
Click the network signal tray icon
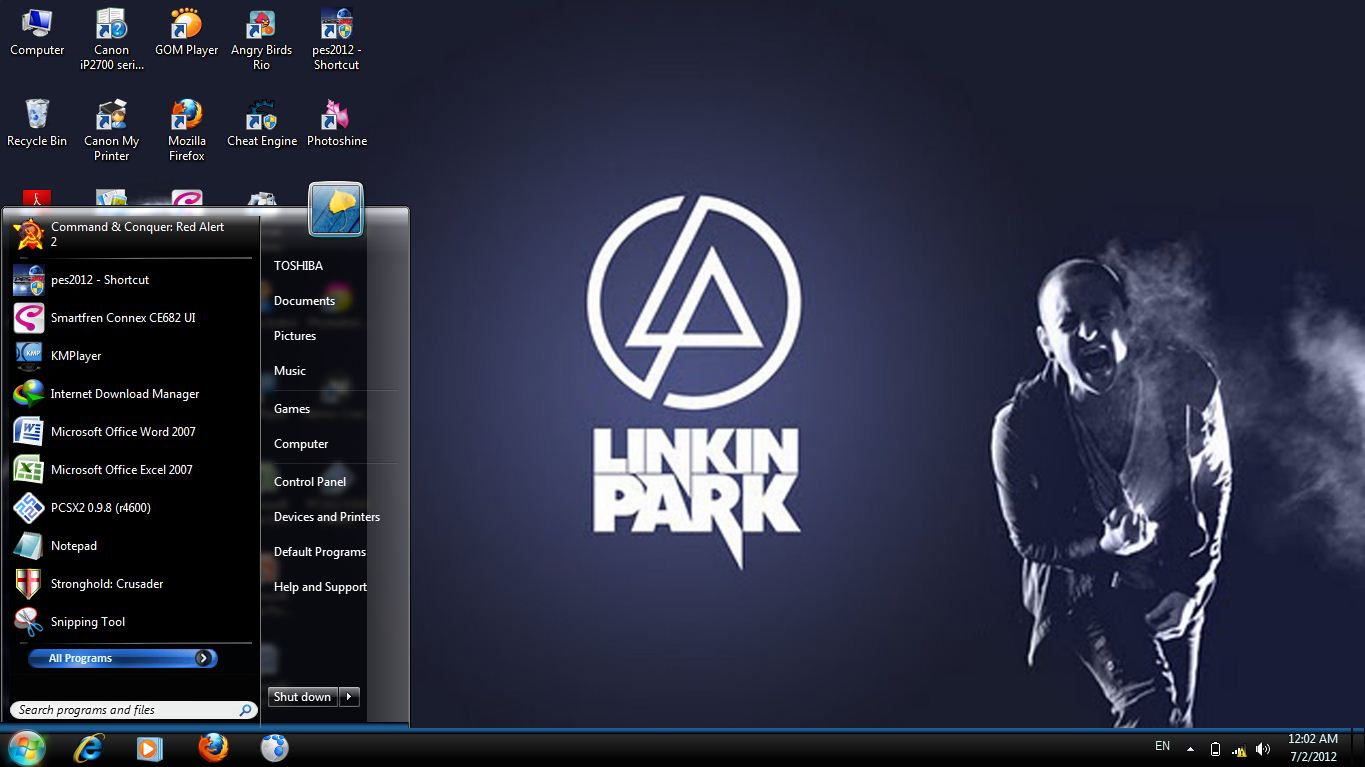point(1239,750)
